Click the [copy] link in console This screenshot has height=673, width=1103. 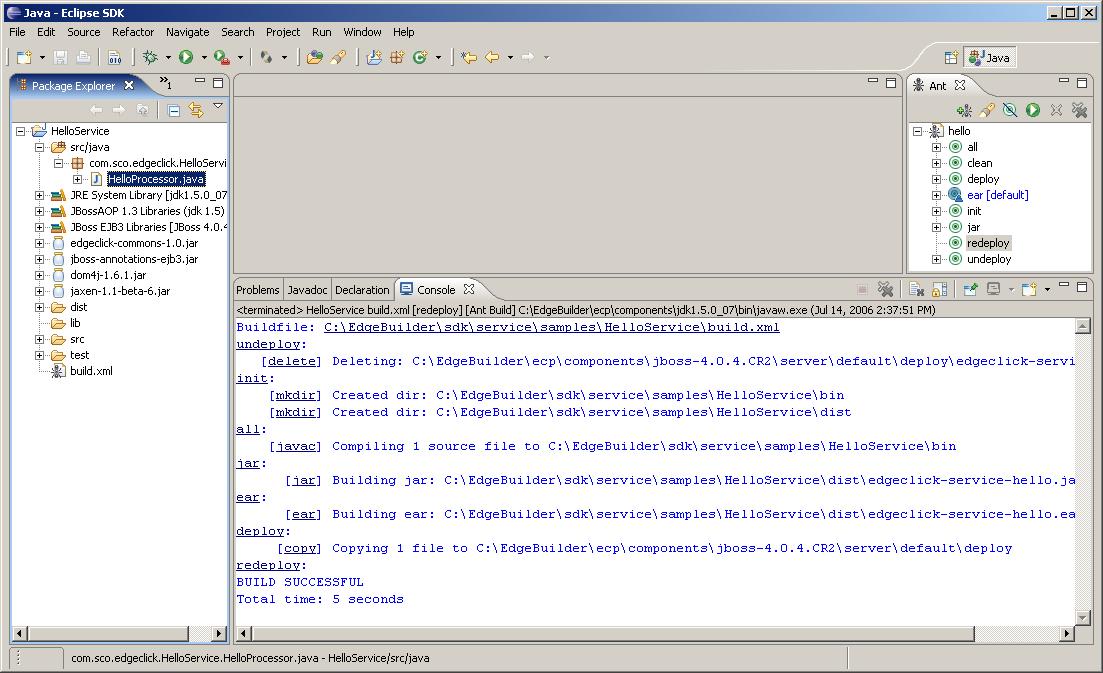click(x=299, y=548)
